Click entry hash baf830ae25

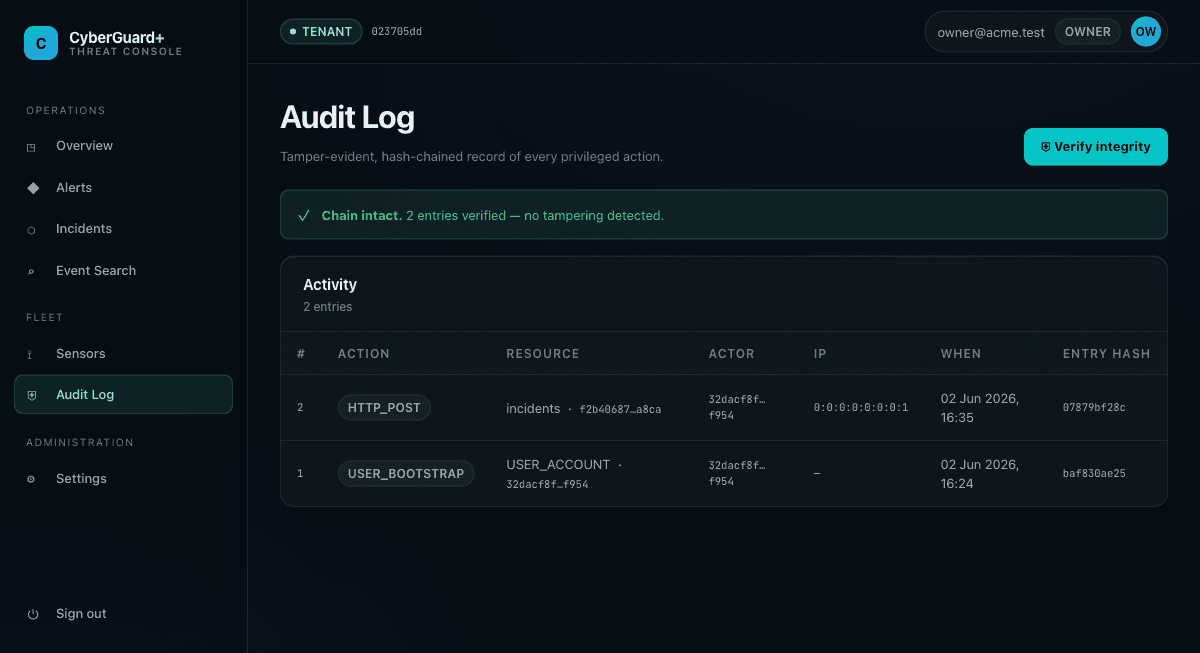pos(1094,474)
